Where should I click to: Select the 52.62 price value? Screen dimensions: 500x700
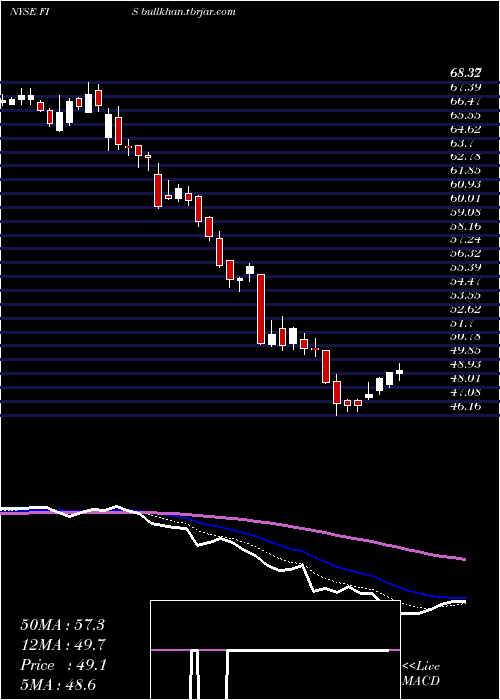465,309
